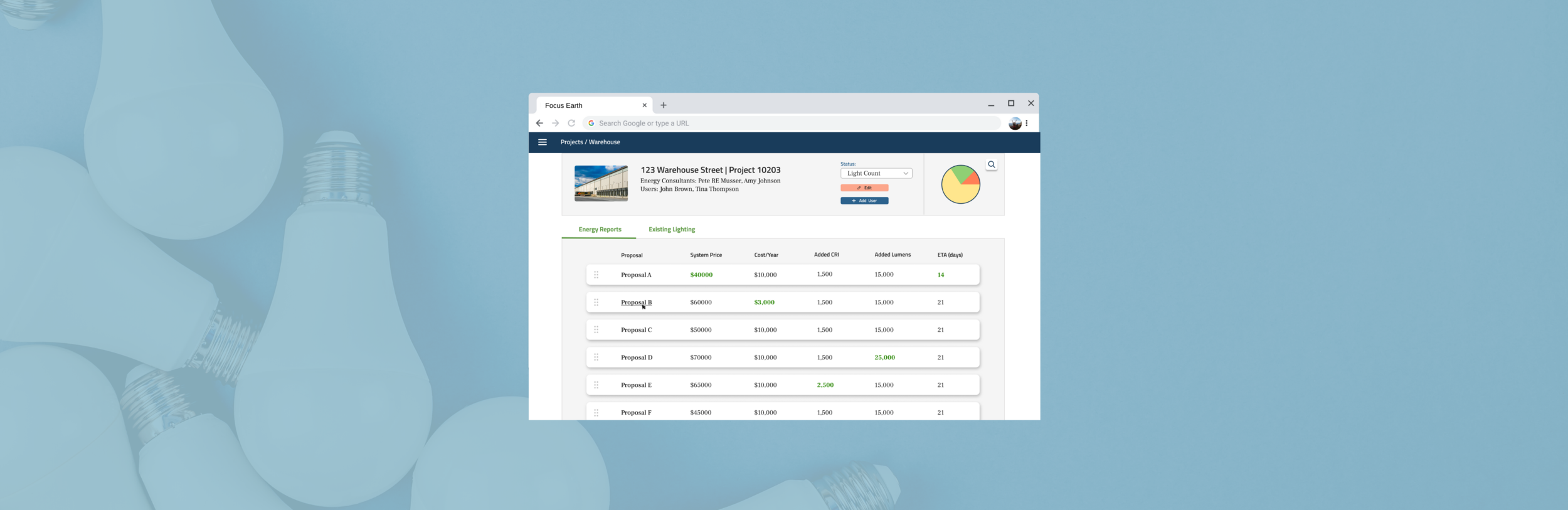Click the project pie chart
This screenshot has width=1568, height=510.
click(960, 184)
